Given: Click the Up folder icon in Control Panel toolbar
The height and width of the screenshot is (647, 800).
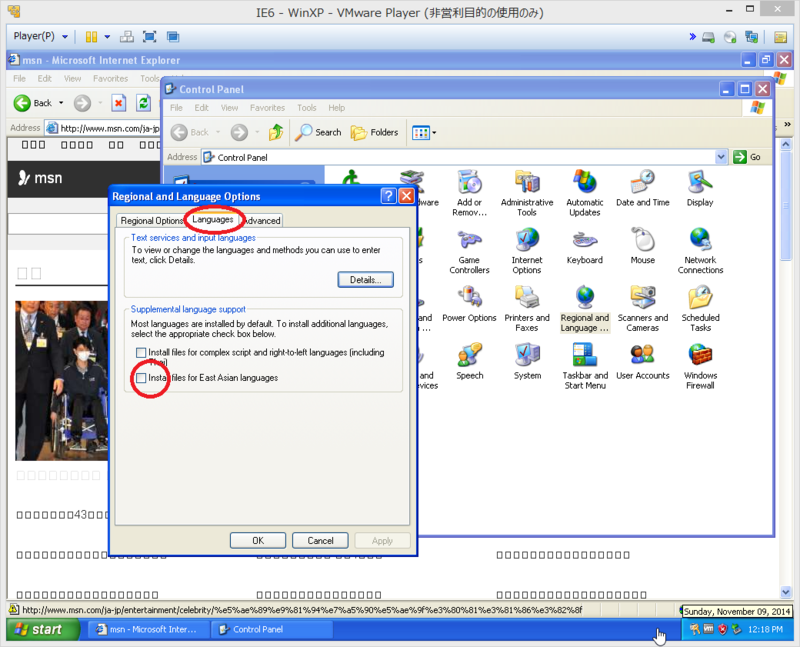Looking at the screenshot, I should 276,132.
